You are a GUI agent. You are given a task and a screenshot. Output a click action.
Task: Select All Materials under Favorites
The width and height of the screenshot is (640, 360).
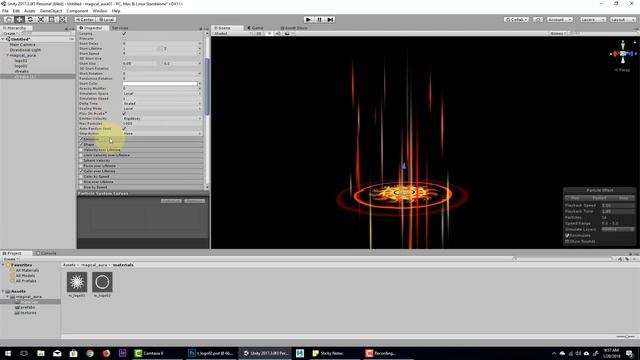[x=27, y=270]
